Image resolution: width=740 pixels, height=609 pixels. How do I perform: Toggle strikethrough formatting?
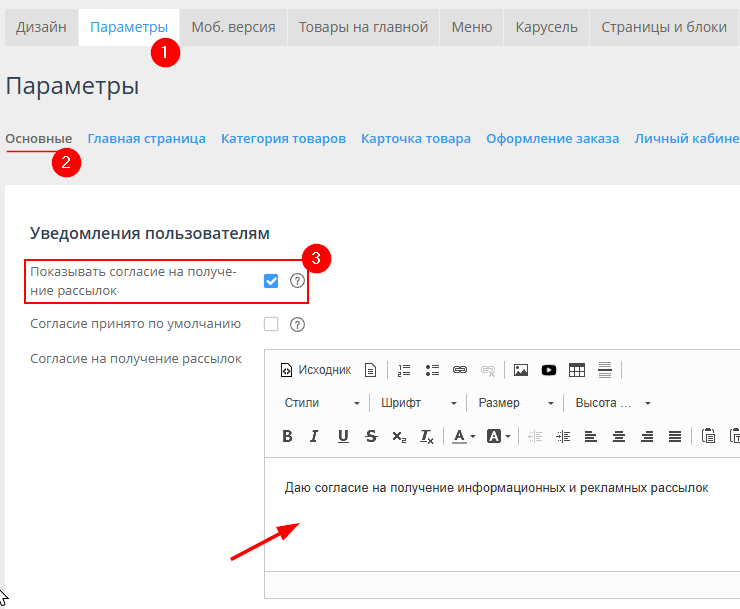point(371,436)
